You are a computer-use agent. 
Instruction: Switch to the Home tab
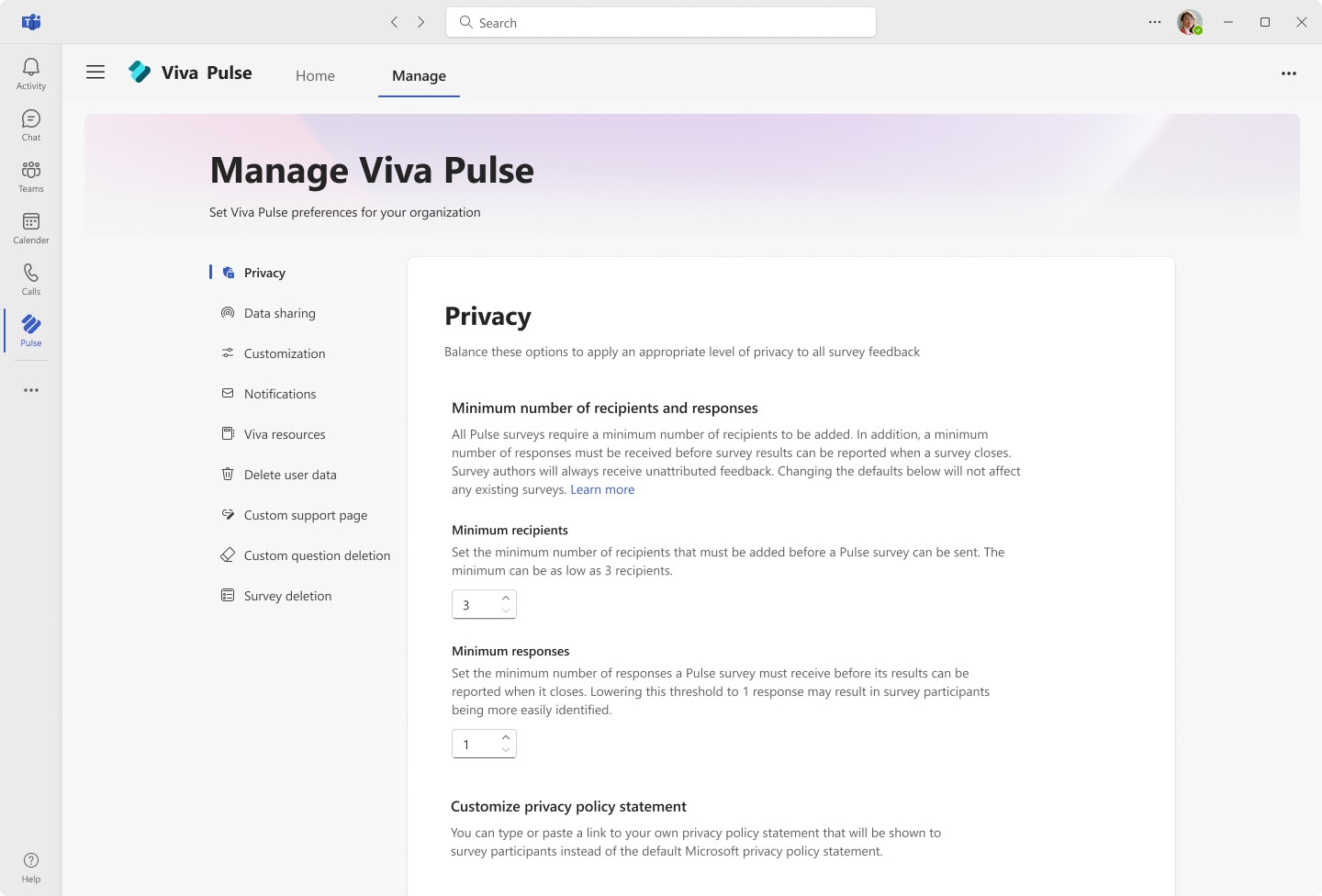315,76
